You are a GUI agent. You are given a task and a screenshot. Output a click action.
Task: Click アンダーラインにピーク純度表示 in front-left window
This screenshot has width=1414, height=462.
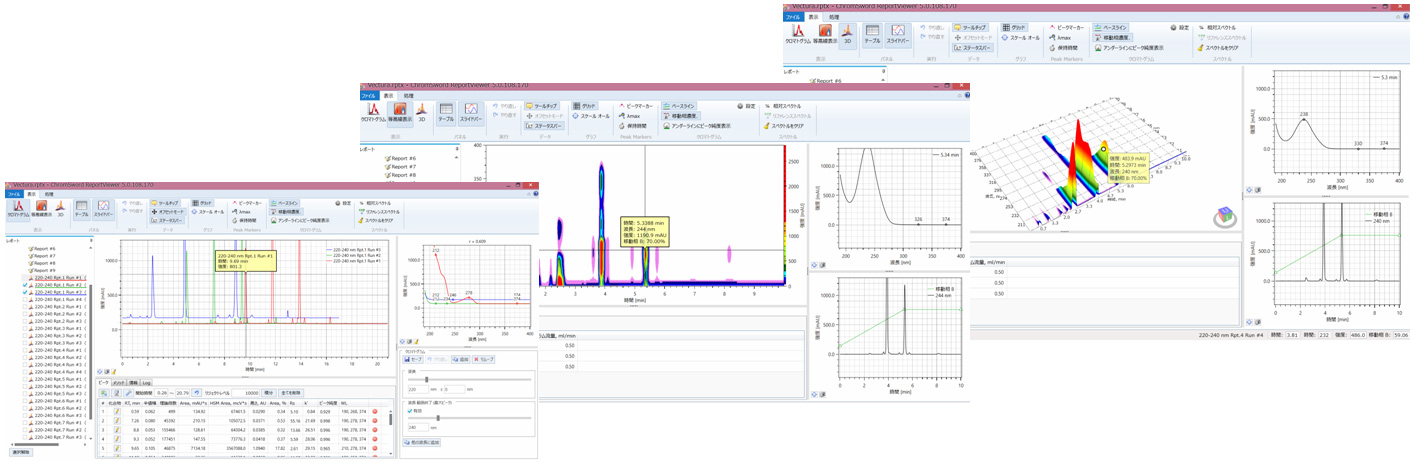pyautogui.click(x=300, y=220)
